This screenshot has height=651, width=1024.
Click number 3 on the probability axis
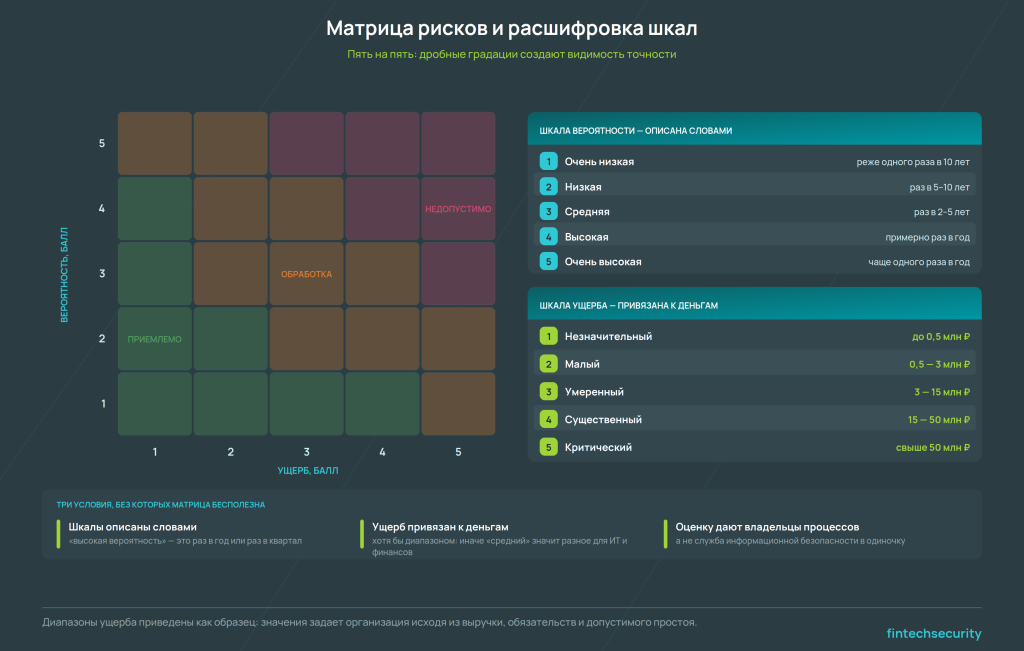[102, 274]
